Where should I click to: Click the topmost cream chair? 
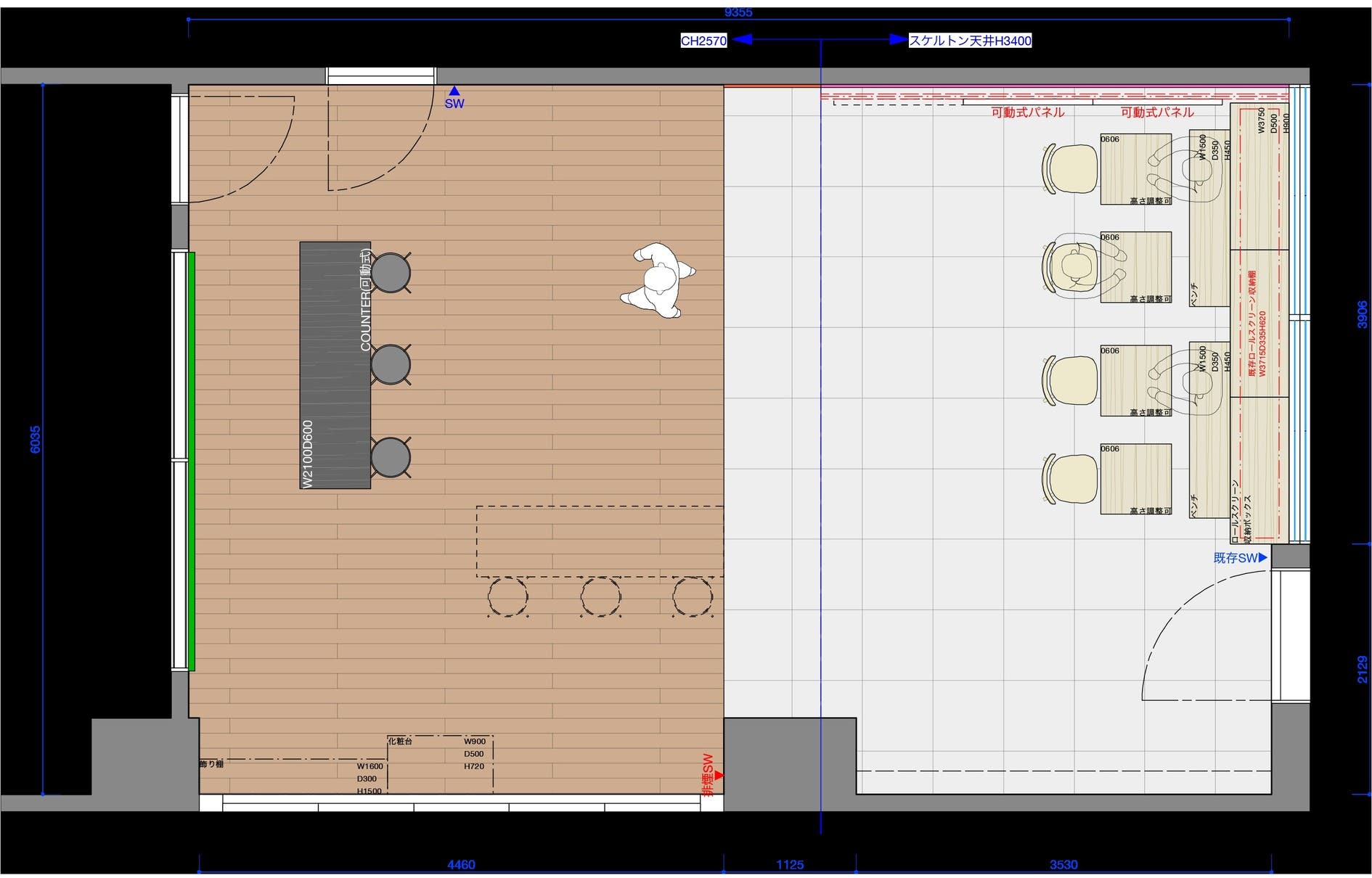(1070, 169)
